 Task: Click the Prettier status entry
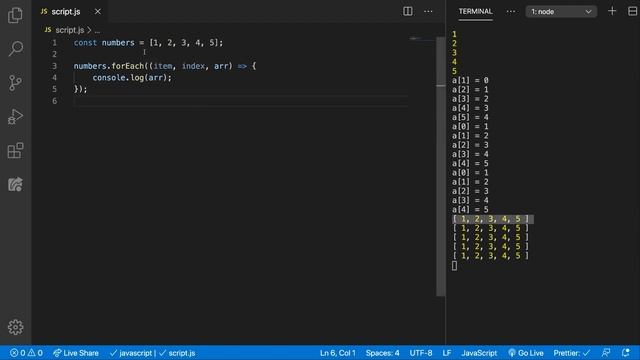pyautogui.click(x=572, y=353)
